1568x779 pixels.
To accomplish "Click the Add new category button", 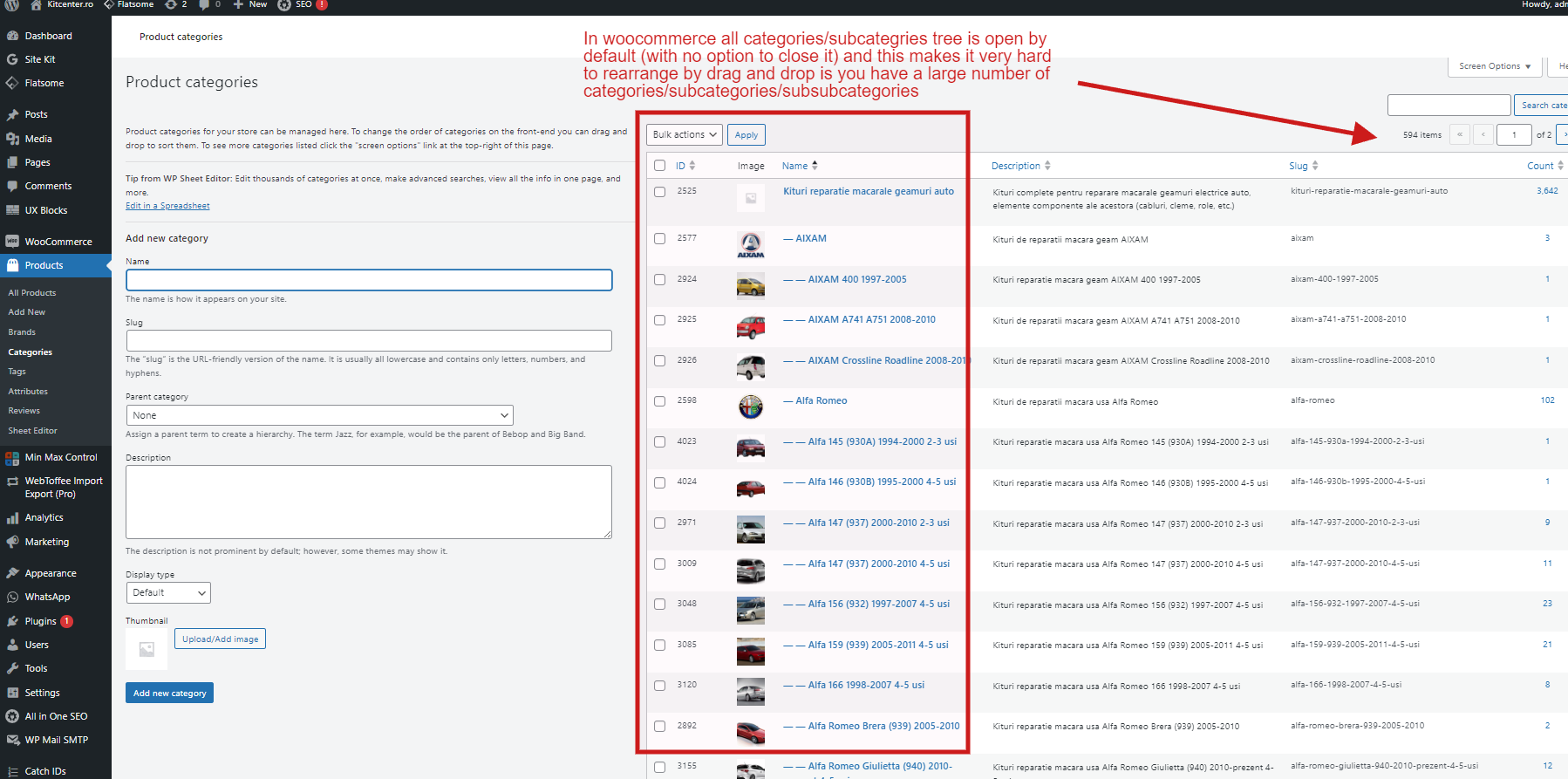I will pyautogui.click(x=169, y=693).
